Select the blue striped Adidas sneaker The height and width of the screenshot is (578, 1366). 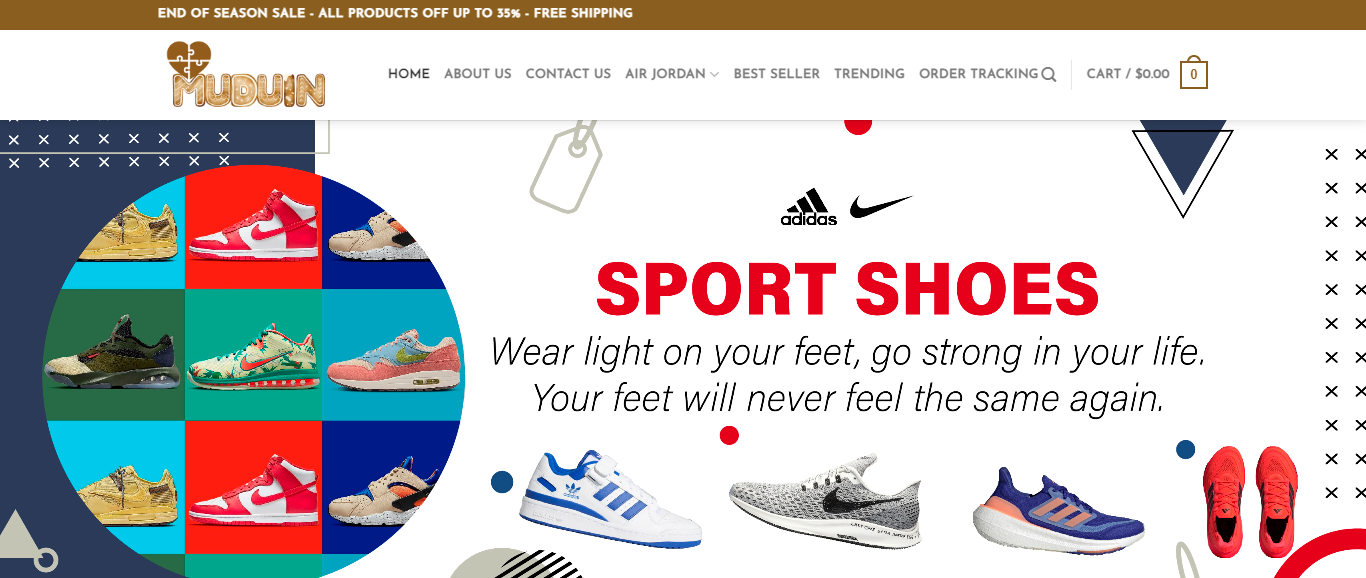point(610,498)
